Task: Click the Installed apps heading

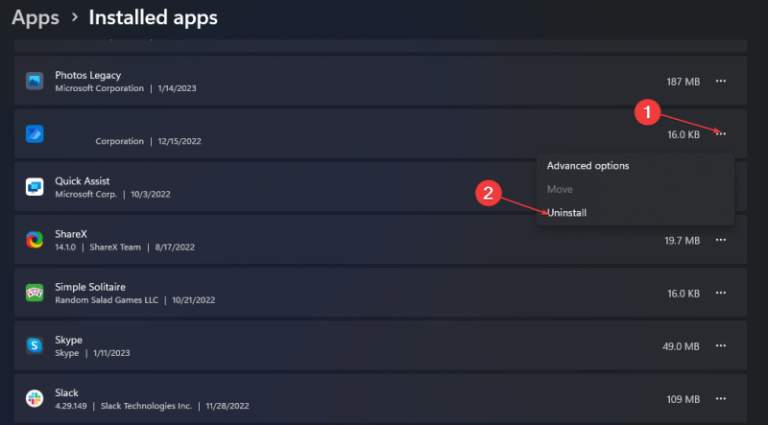Action: click(x=152, y=17)
